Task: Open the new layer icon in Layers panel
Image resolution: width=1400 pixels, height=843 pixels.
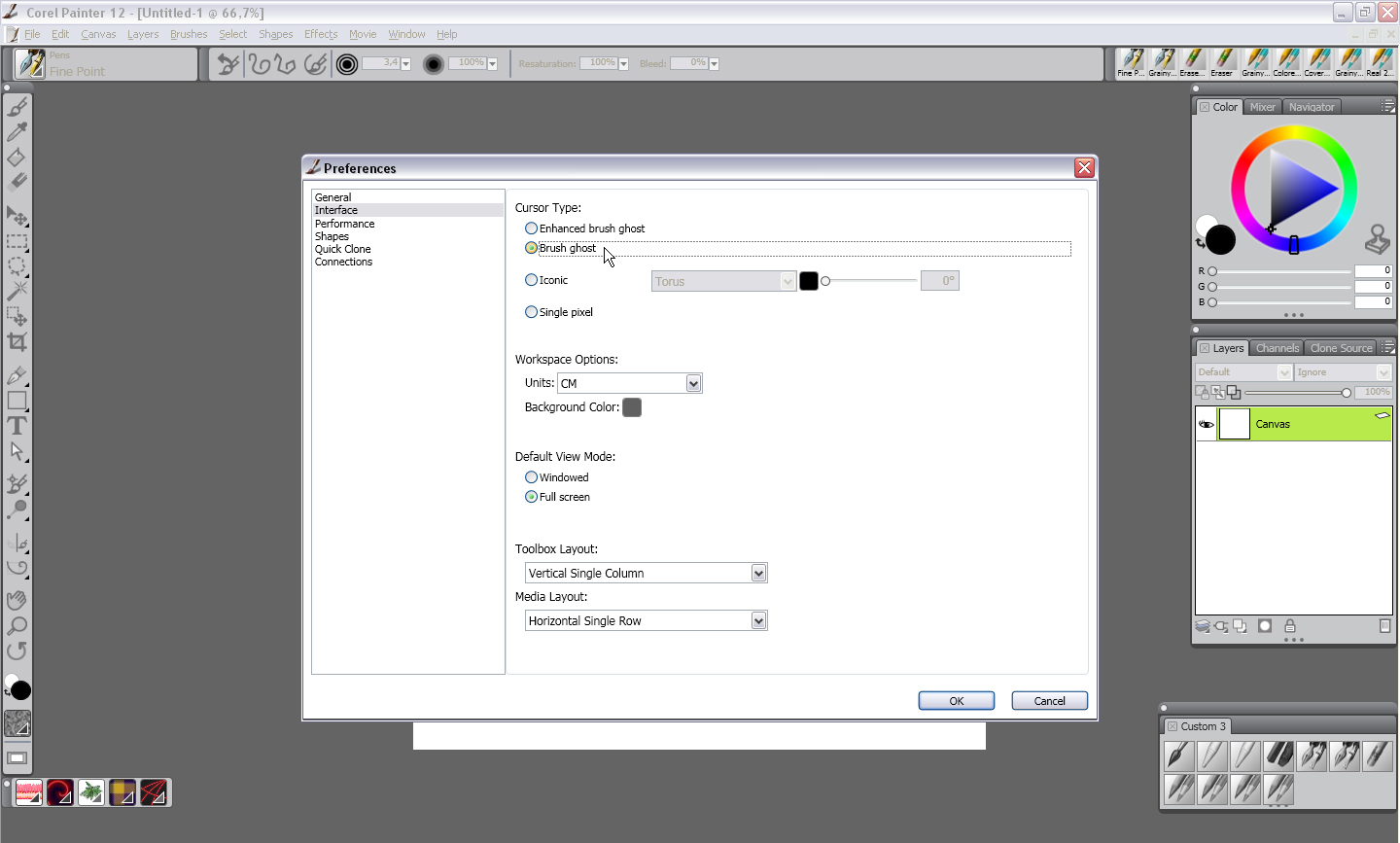Action: 1241,626
